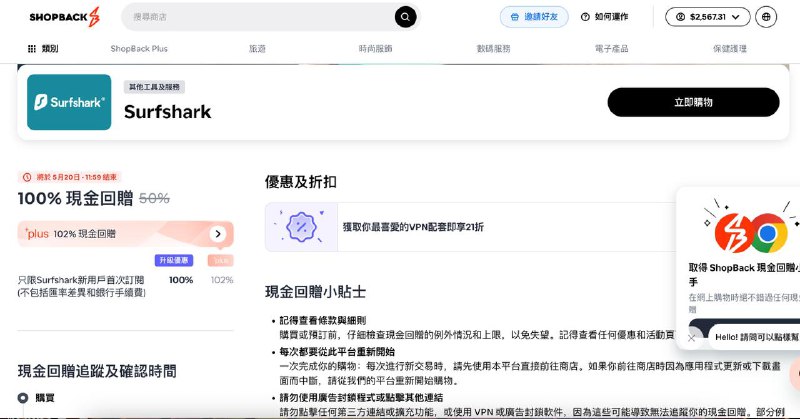This screenshot has width=800, height=419.
Task: Select the ShopBack Plus tab
Action: point(139,48)
